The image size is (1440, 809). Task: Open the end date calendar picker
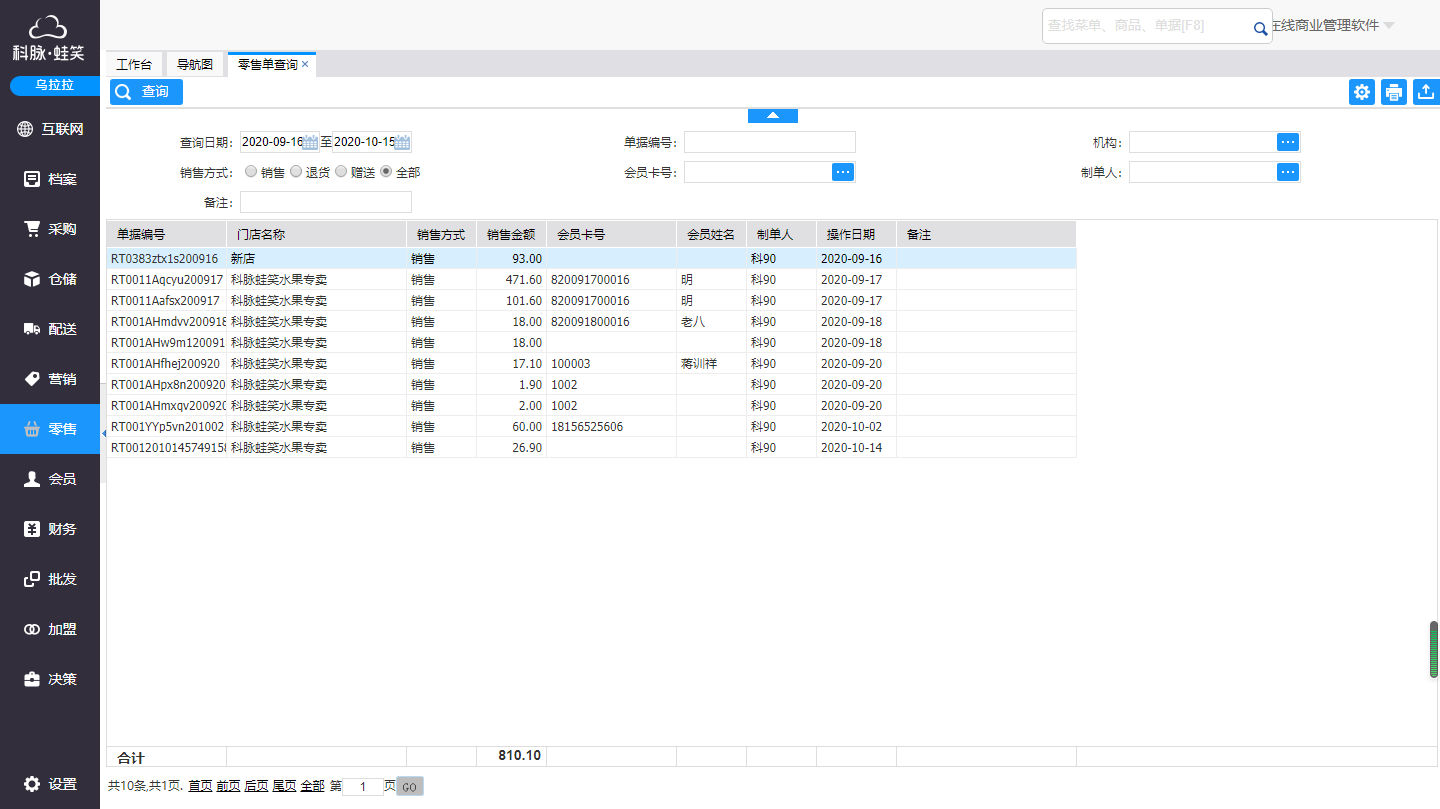(403, 142)
